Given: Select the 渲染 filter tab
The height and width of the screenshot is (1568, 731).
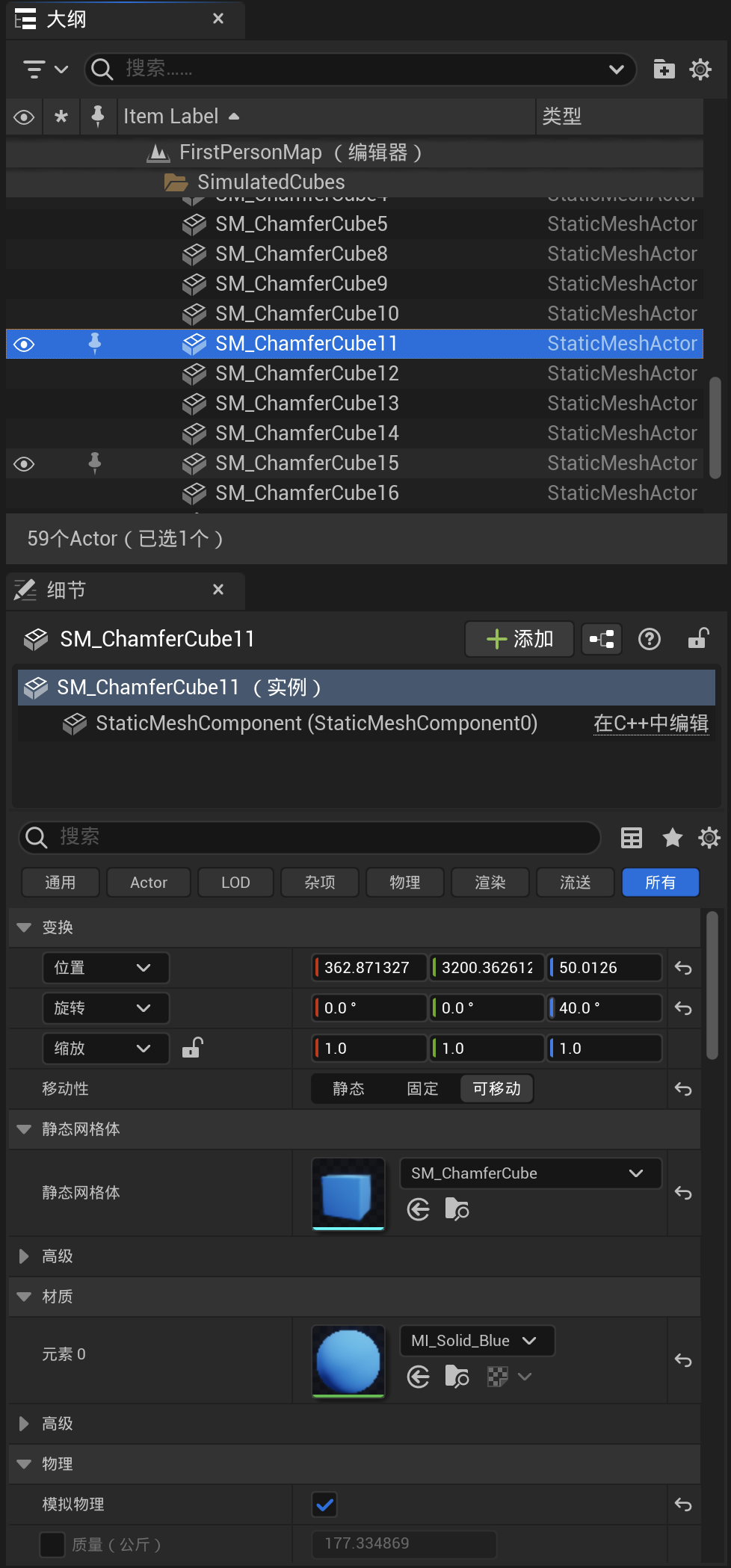Looking at the screenshot, I should pos(490,883).
